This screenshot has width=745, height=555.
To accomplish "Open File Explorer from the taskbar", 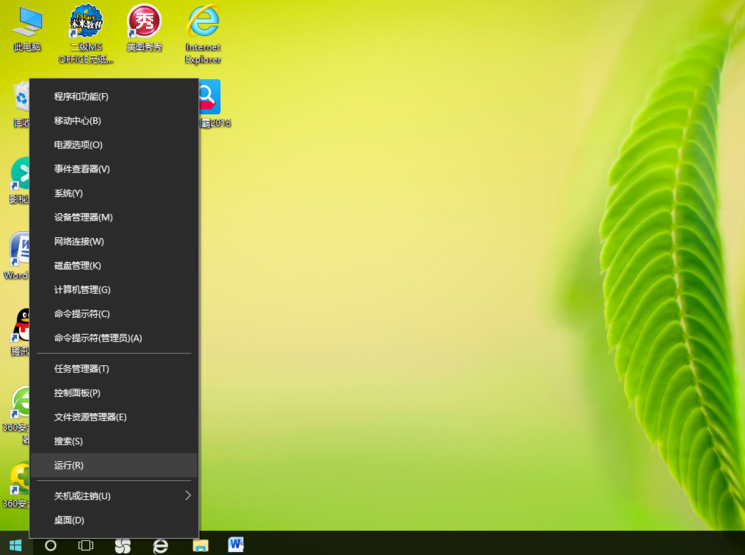I will point(200,545).
